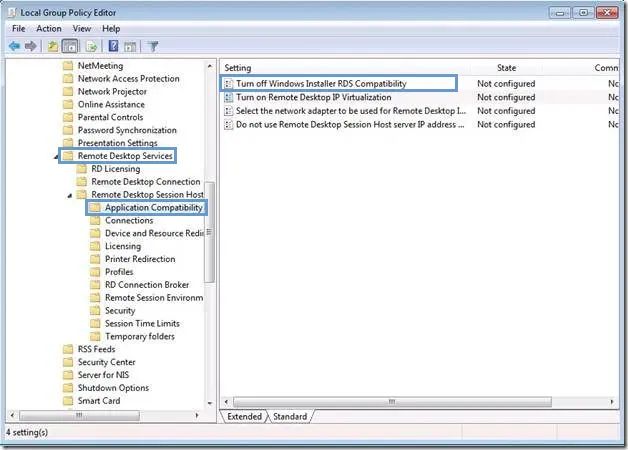Select RD Connection Broker in tree
The image size is (628, 450).
pyautogui.click(x=147, y=285)
